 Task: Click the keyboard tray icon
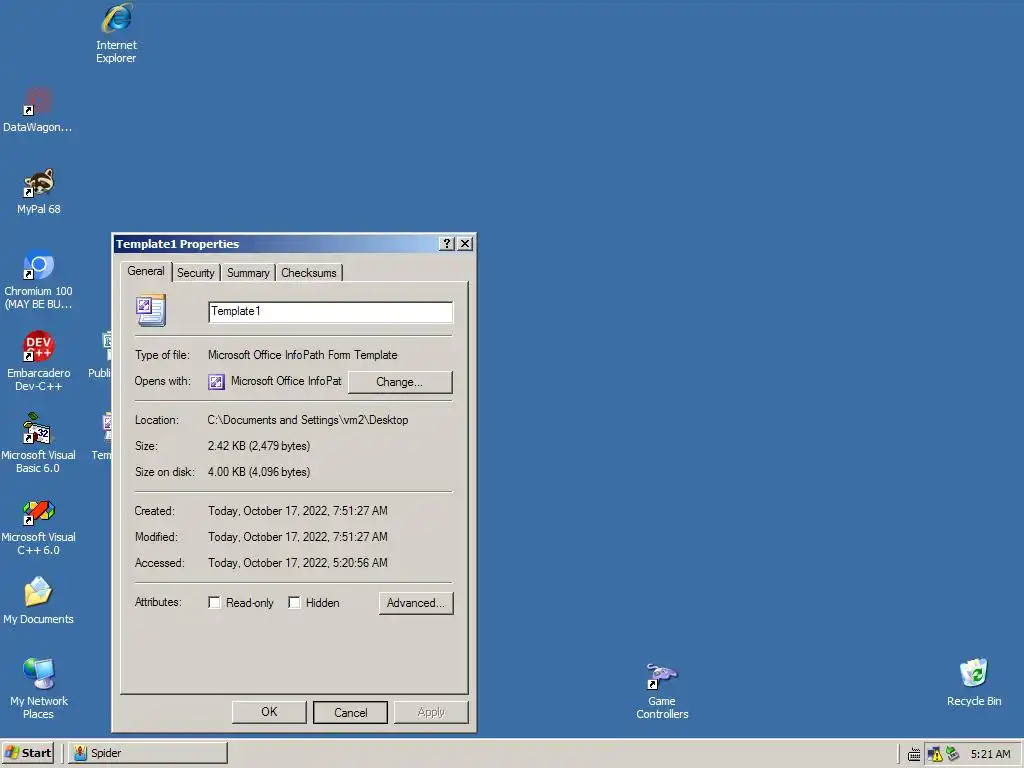[914, 754]
